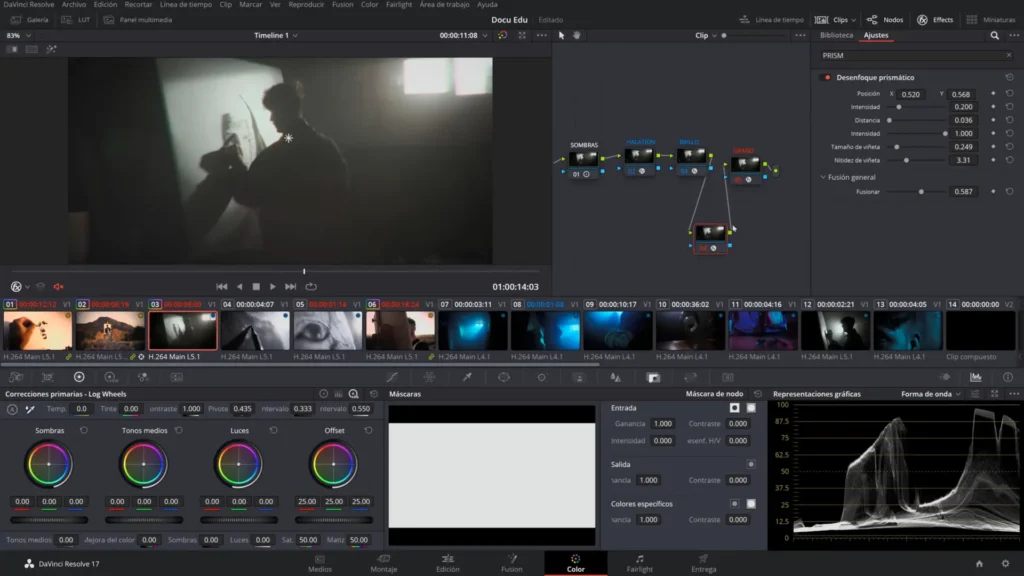Screen dimensions: 1024x576
Task: Switch to the Edición page tab
Action: pyautogui.click(x=447, y=564)
